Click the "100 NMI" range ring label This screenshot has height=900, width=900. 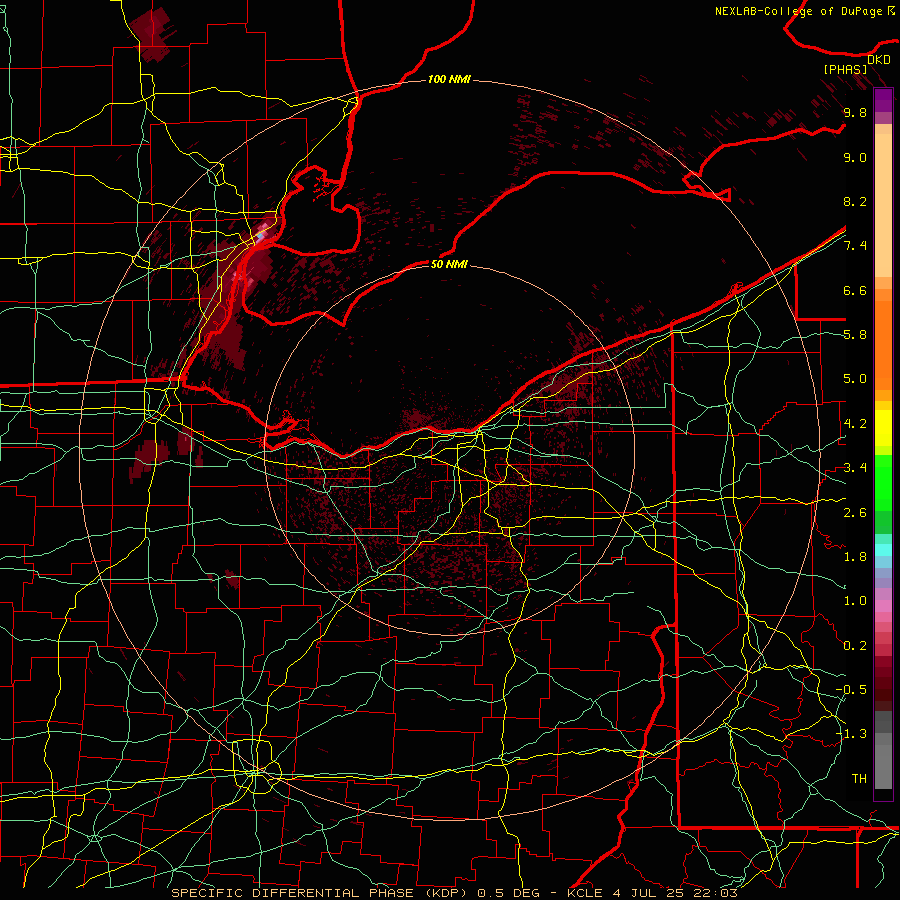pos(449,79)
